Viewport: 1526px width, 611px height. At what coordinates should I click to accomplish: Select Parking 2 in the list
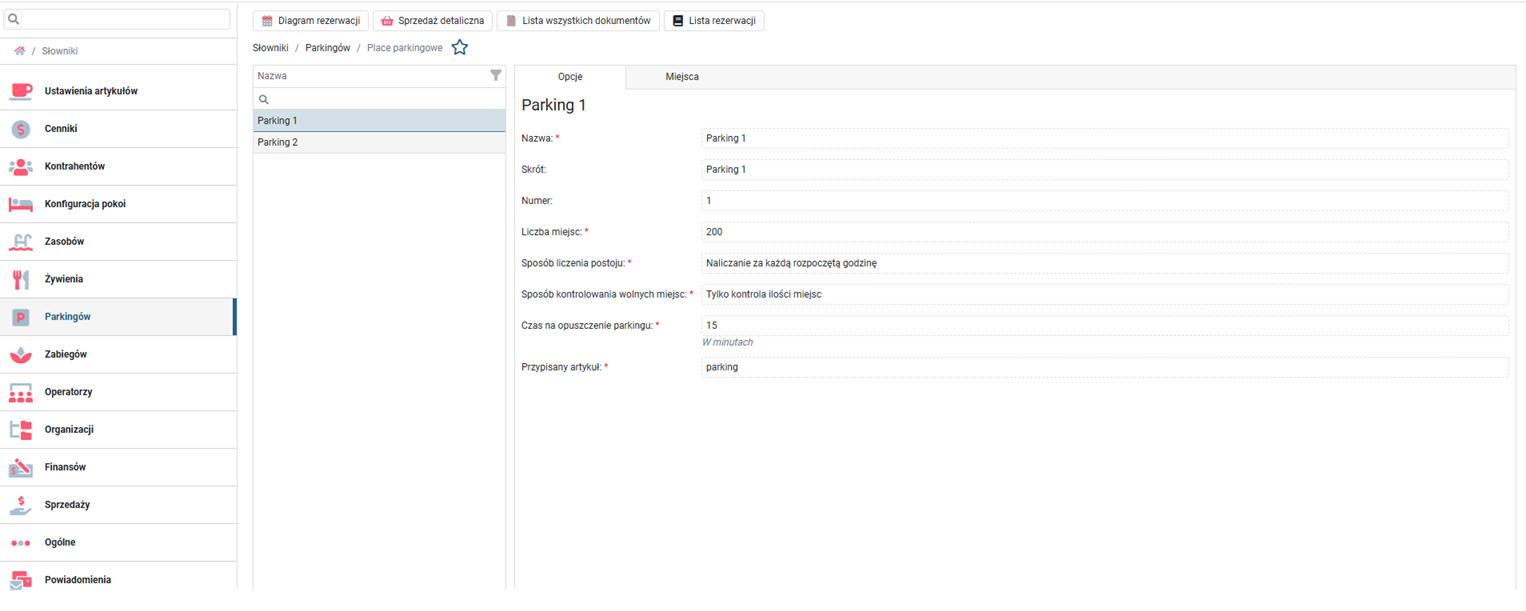click(x=379, y=142)
